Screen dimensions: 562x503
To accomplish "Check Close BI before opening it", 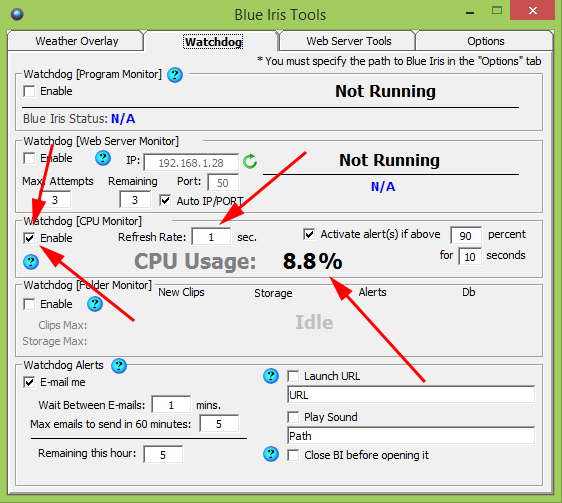I will click(293, 455).
